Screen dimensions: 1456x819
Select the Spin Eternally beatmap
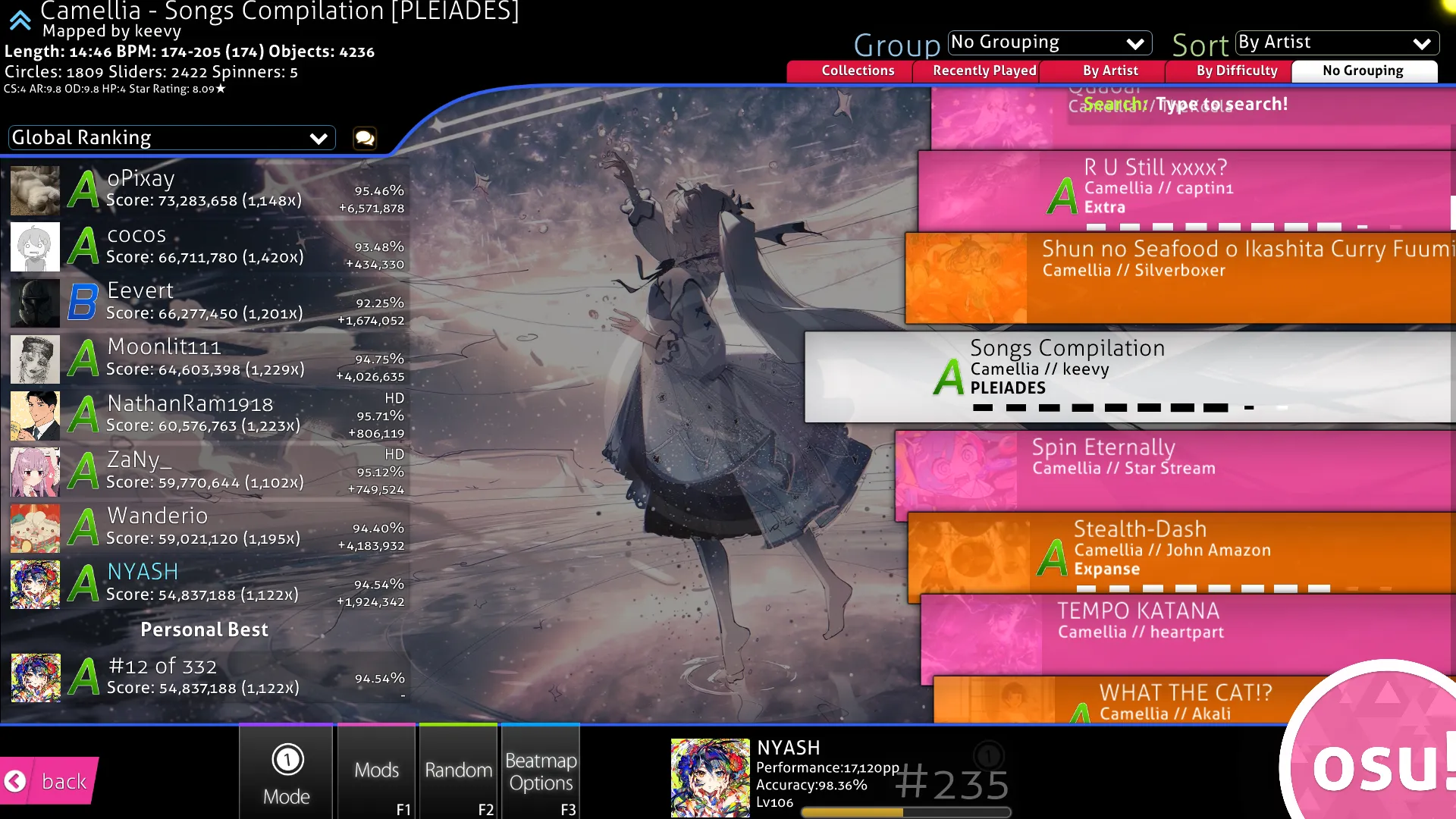click(1175, 475)
